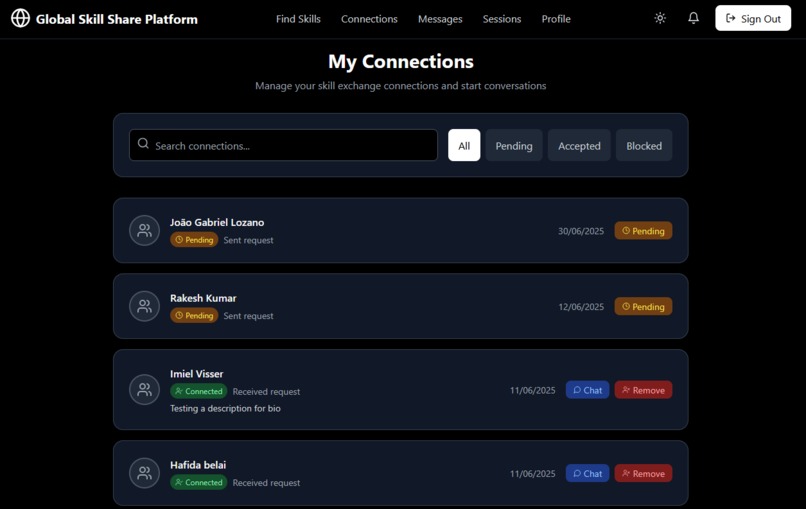Screen dimensions: 806x509
Task: Click 'Sent request' under João Gabriel Lozano
Action: [x=248, y=240]
